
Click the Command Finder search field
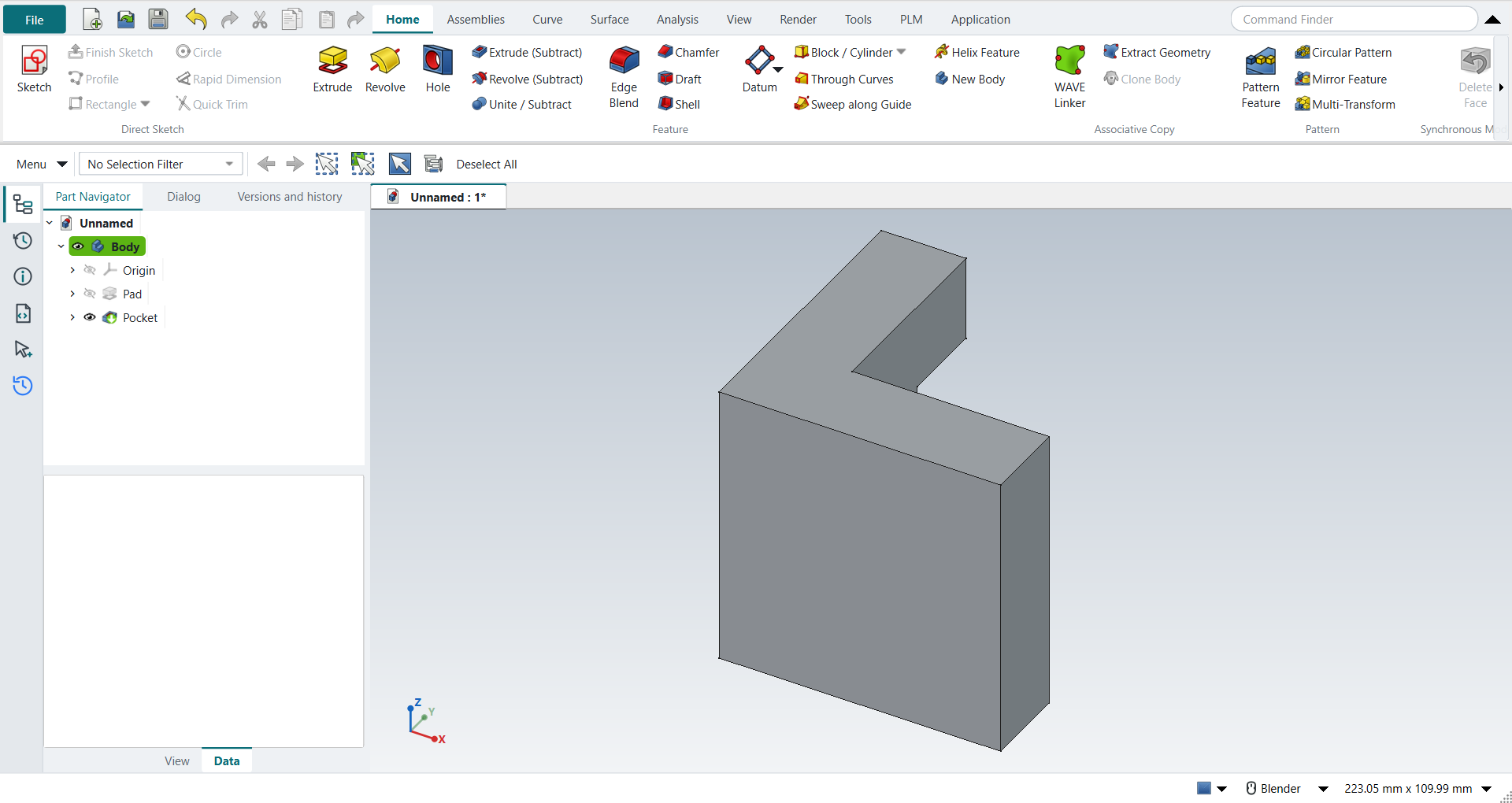[1354, 19]
